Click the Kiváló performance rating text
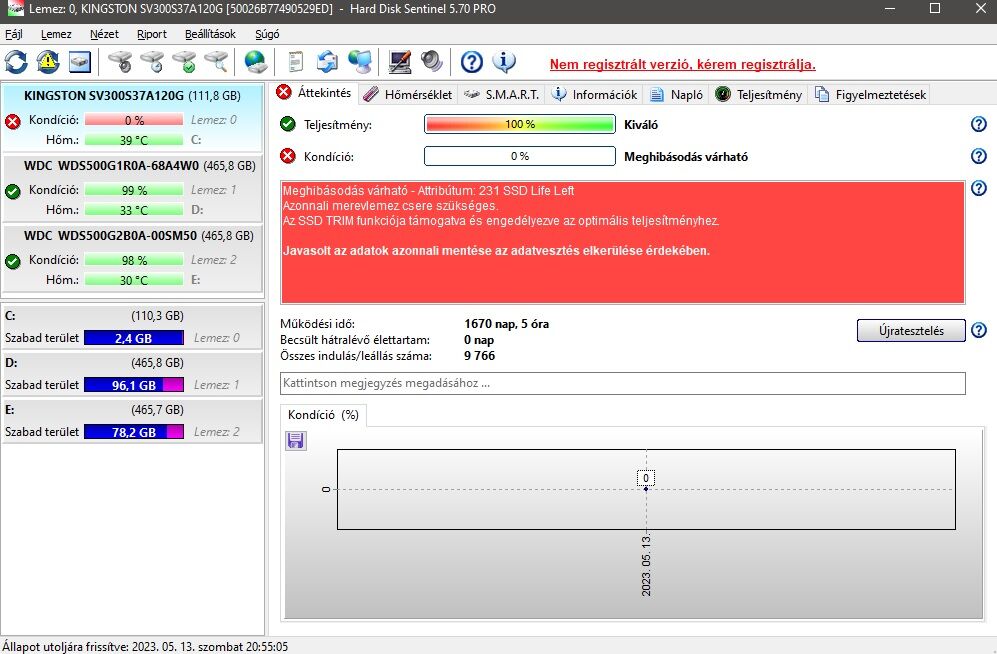The height and width of the screenshot is (654, 997). click(641, 125)
